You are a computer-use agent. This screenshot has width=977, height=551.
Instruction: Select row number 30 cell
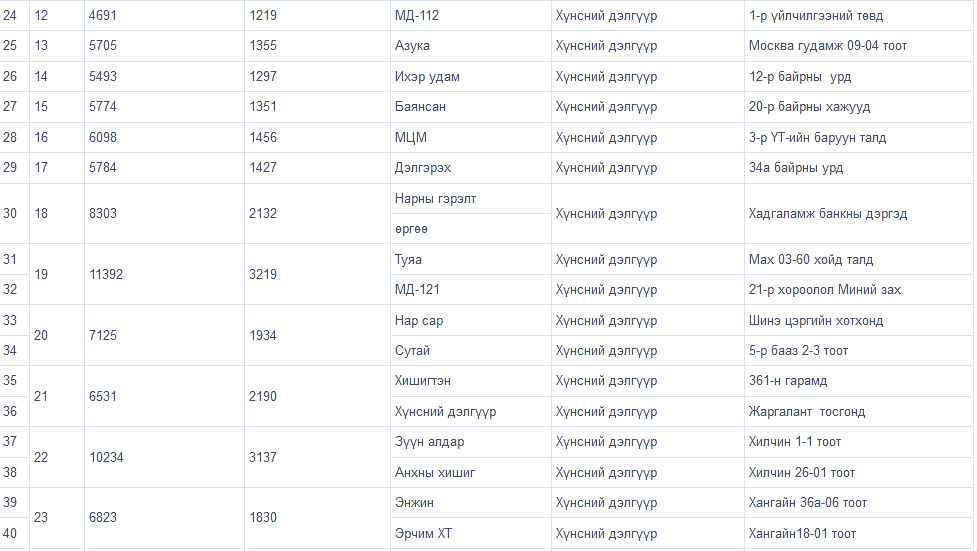point(11,214)
